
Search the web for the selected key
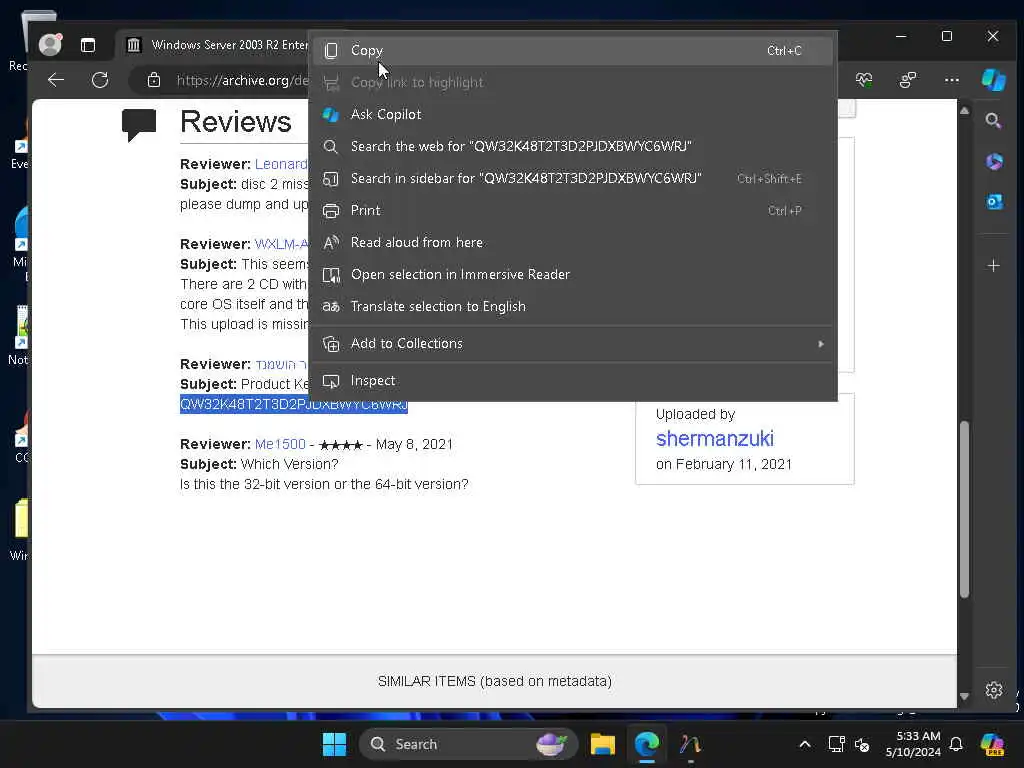[573, 146]
